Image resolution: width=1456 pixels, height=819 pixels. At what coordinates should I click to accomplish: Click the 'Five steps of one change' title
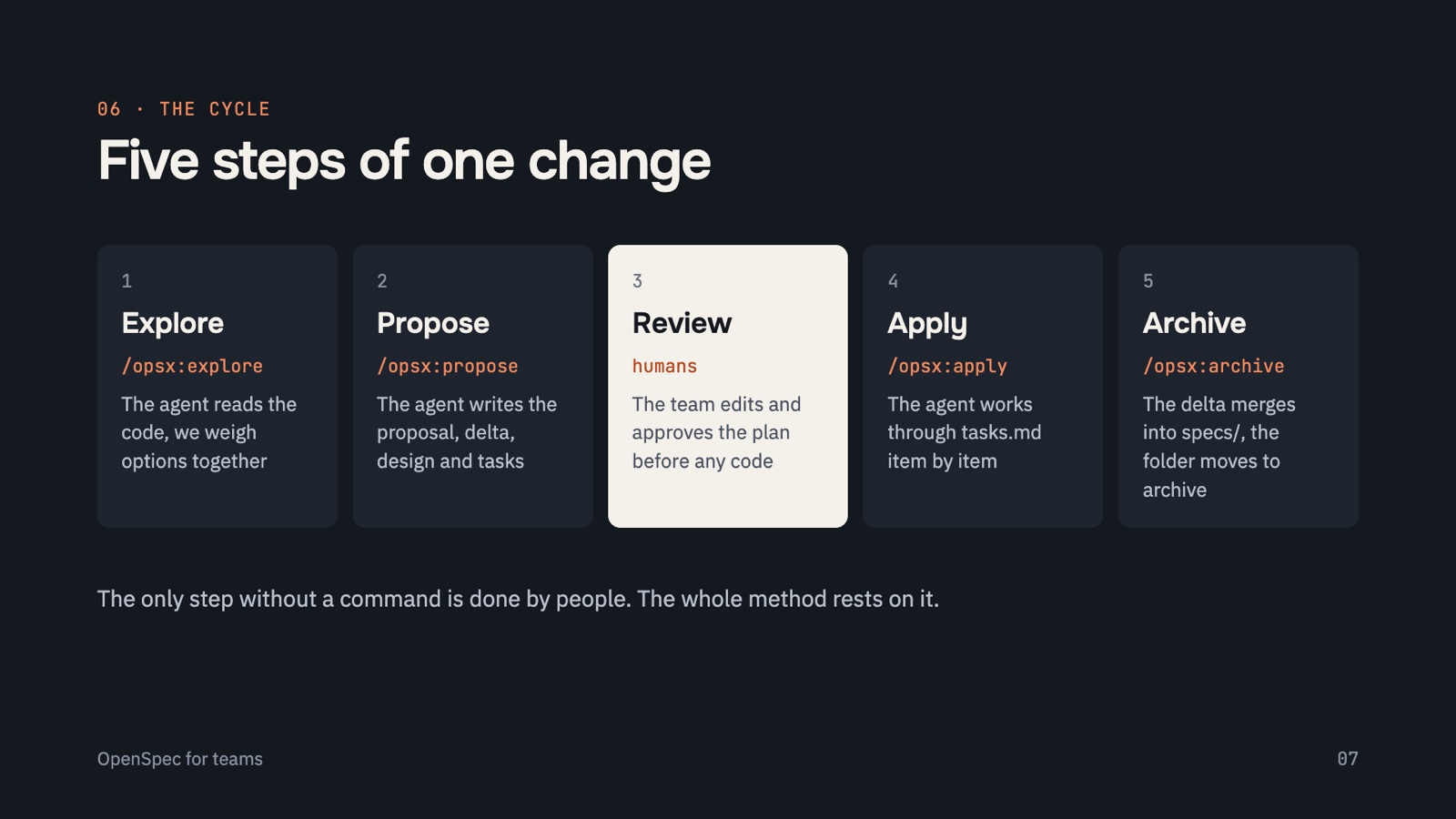[404, 161]
